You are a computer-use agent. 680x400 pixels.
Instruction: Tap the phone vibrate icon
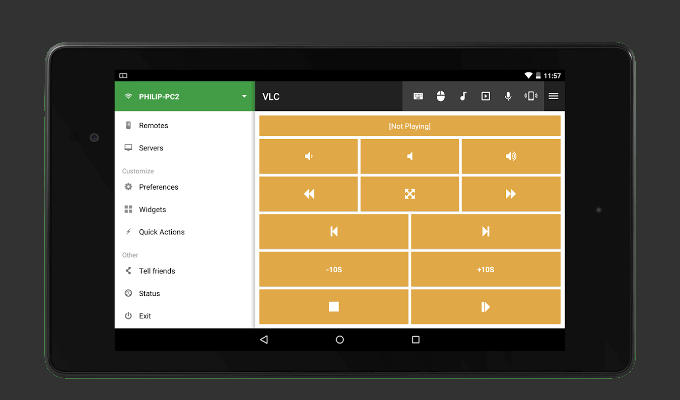[530, 96]
